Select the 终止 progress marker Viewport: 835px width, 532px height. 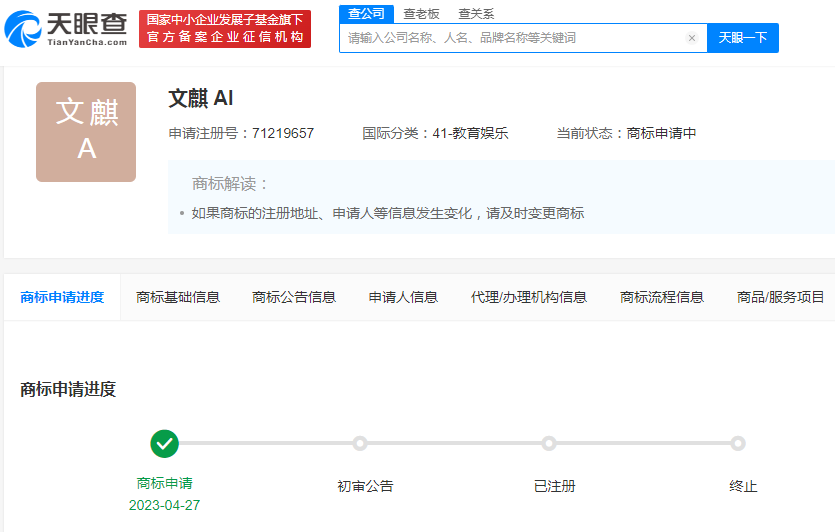[738, 443]
